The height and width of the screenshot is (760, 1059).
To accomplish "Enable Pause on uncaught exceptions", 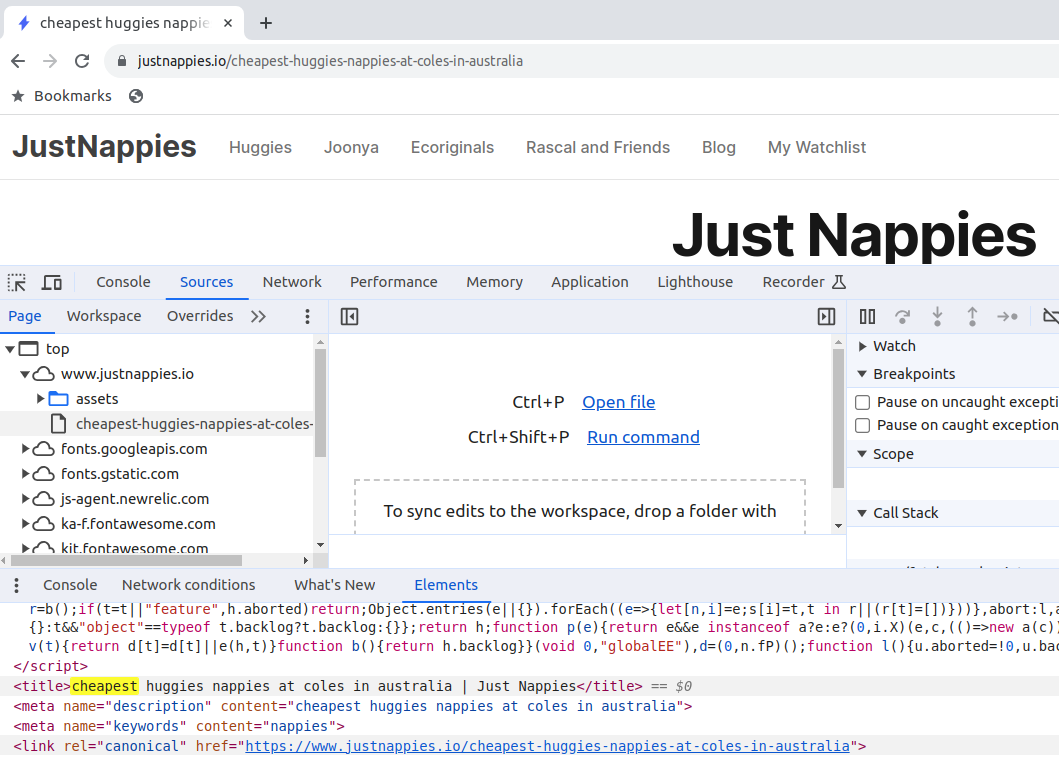I will tap(862, 403).
